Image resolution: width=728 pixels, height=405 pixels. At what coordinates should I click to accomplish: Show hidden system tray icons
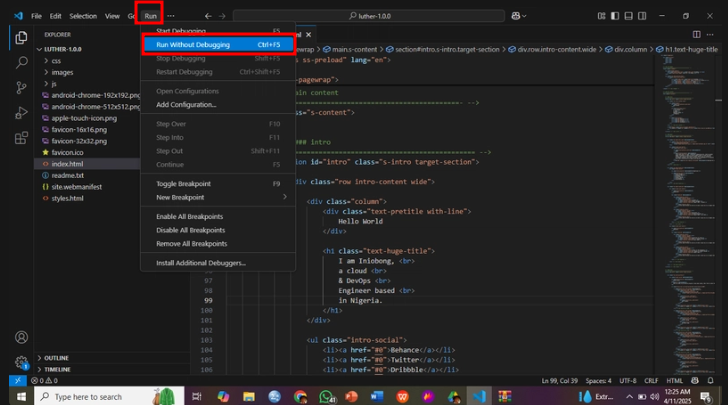(629, 397)
